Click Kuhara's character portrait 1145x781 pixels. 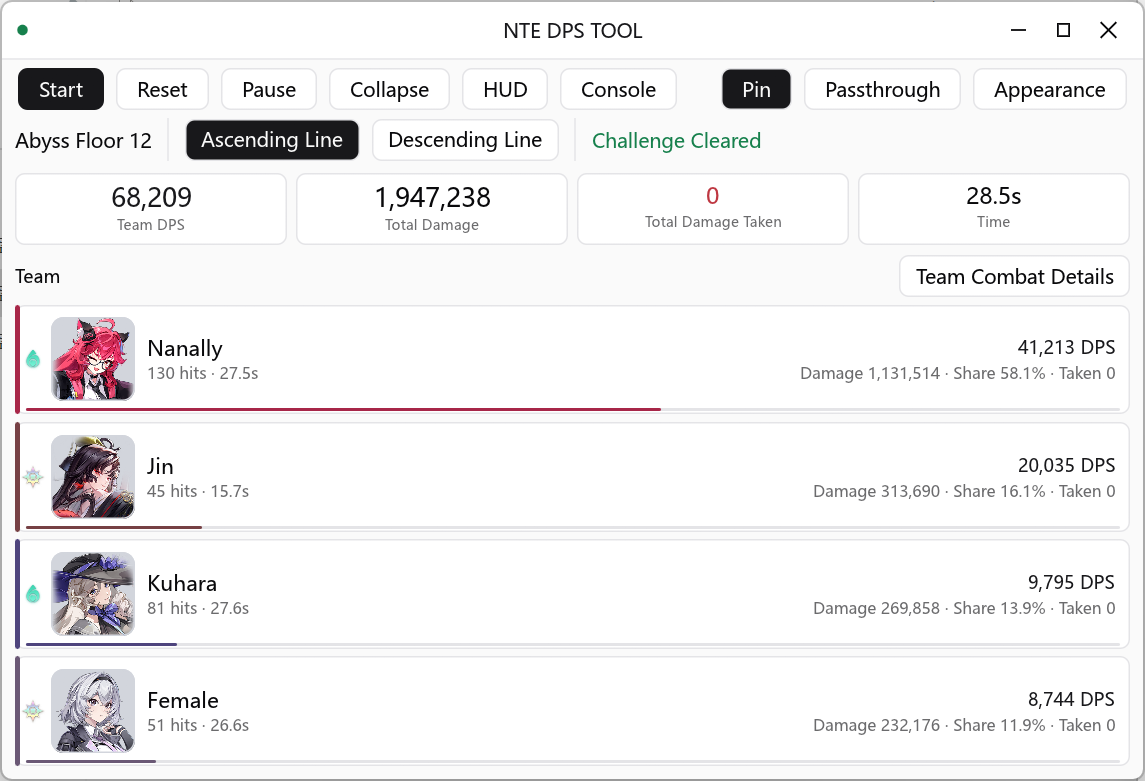[93, 593]
